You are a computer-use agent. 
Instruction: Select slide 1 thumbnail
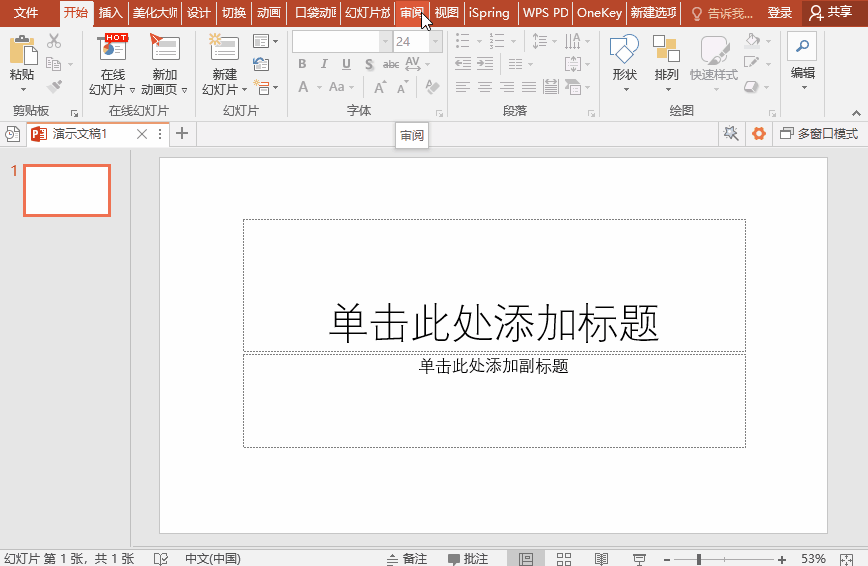pyautogui.click(x=67, y=191)
